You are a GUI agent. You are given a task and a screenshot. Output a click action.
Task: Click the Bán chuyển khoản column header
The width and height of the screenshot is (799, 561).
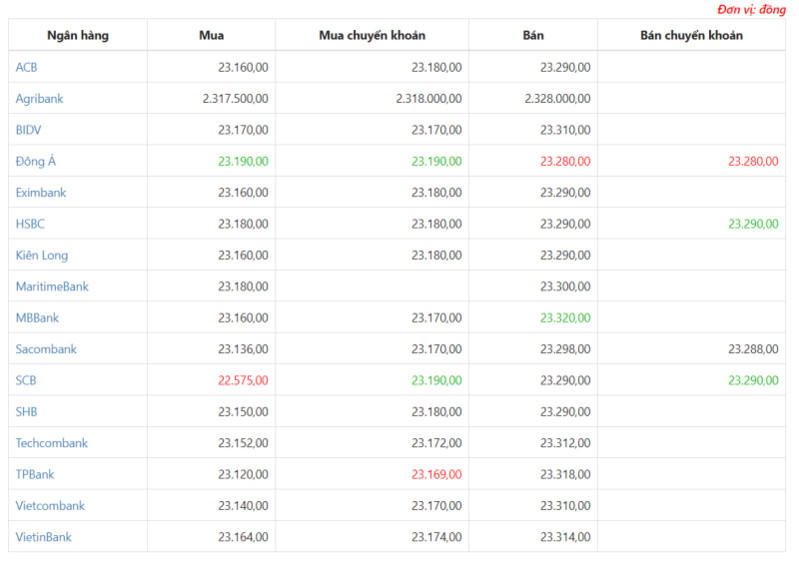point(691,36)
